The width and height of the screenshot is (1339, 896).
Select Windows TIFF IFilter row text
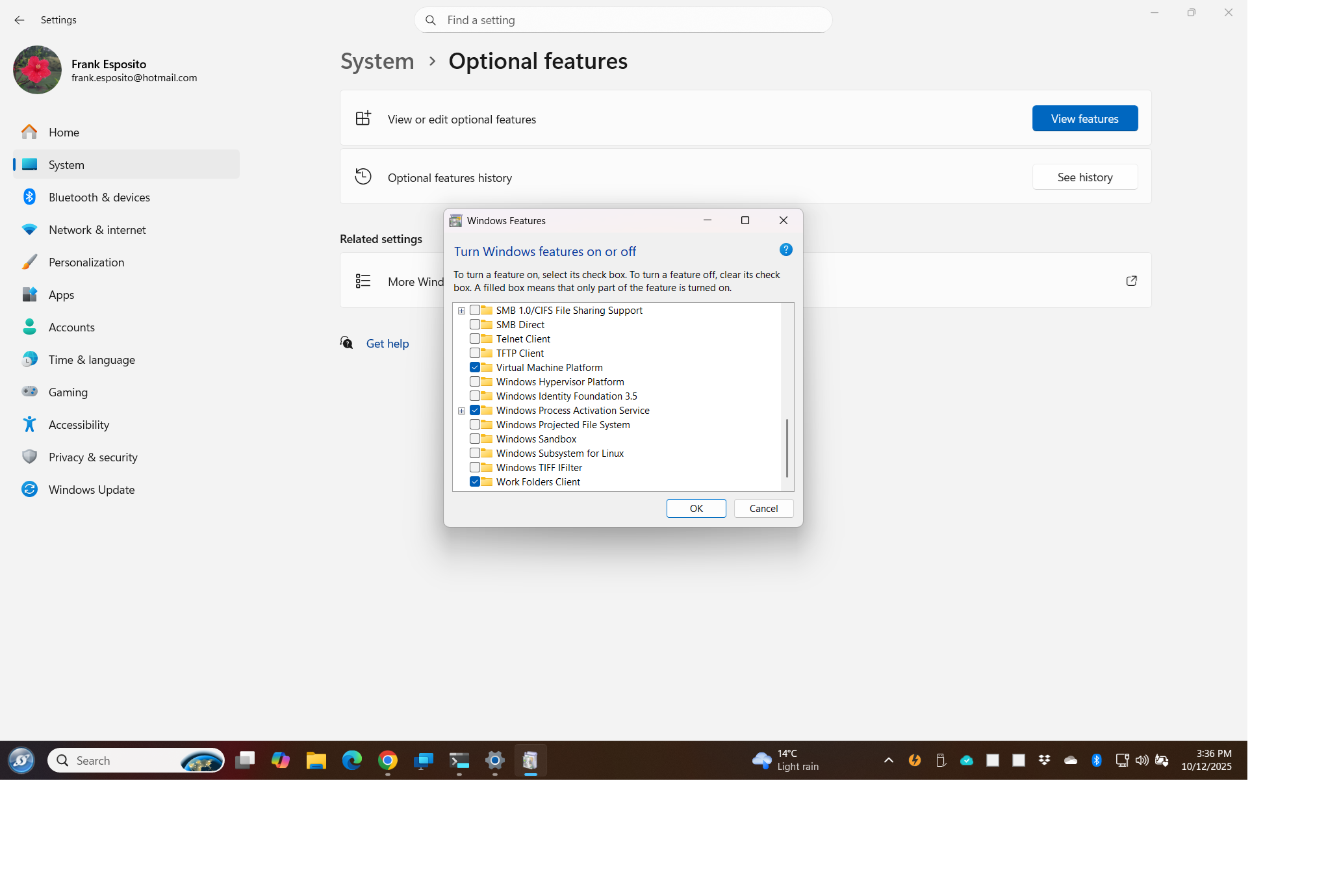point(539,468)
